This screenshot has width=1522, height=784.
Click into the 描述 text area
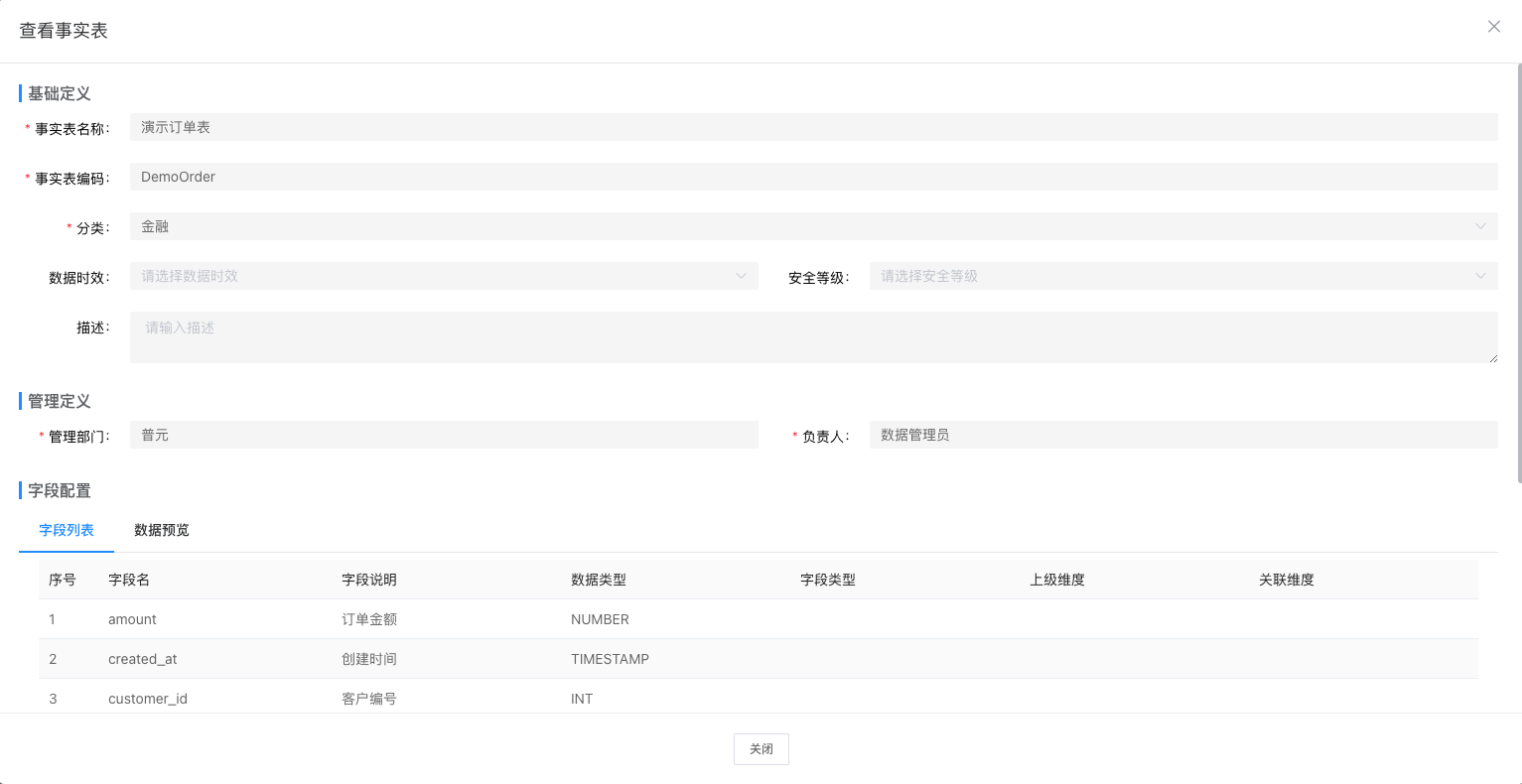tap(812, 337)
